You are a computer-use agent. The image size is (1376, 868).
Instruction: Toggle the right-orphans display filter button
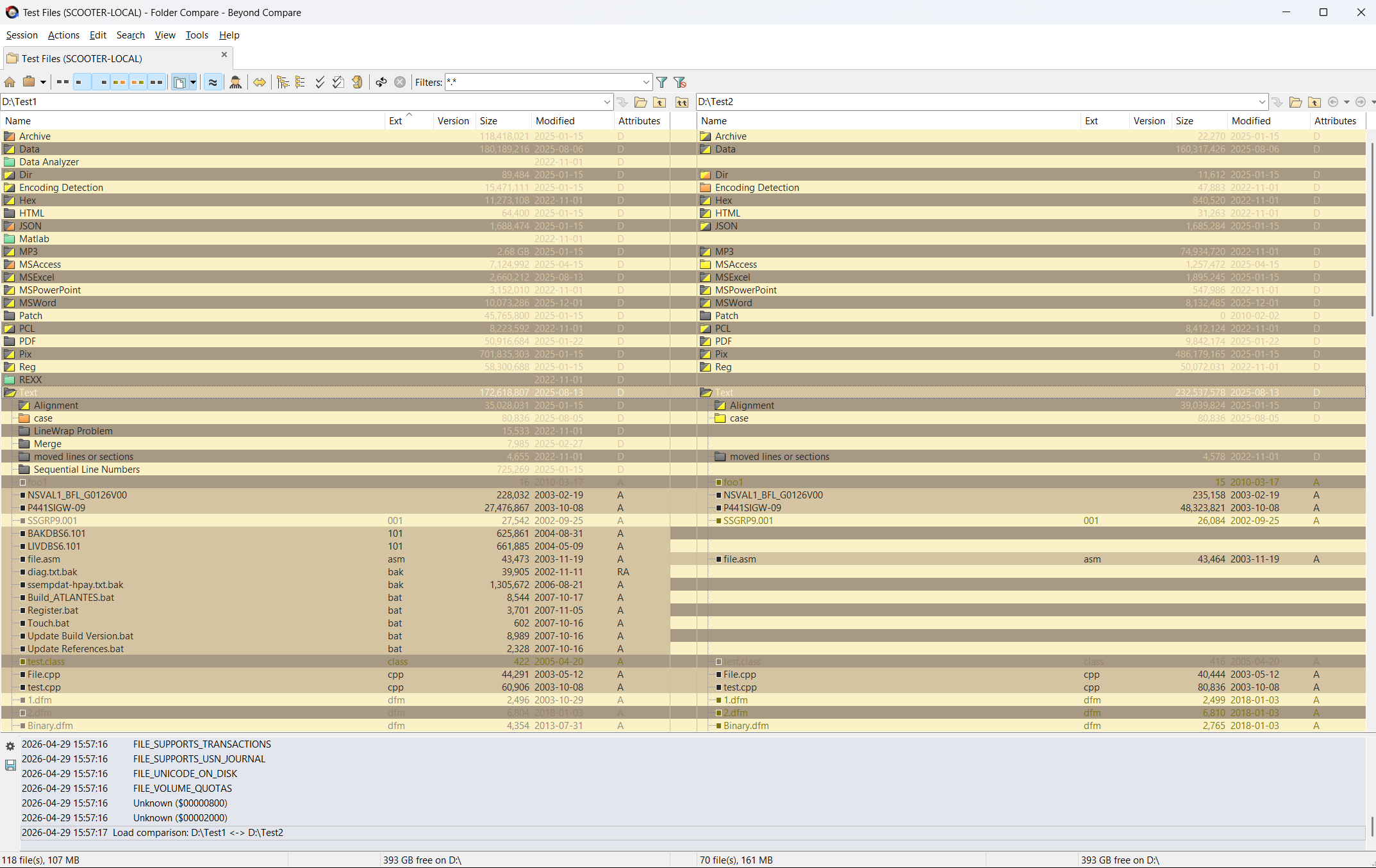(101, 82)
